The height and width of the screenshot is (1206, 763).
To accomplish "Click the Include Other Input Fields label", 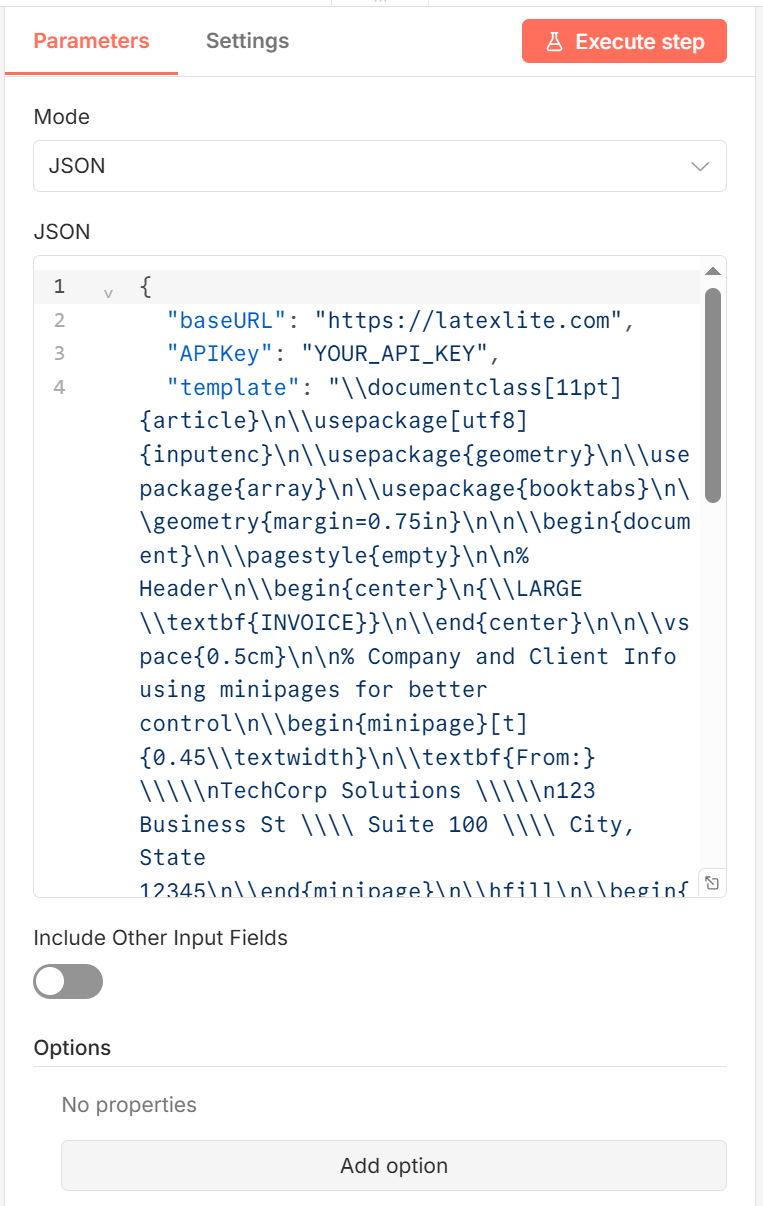I will 160,938.
